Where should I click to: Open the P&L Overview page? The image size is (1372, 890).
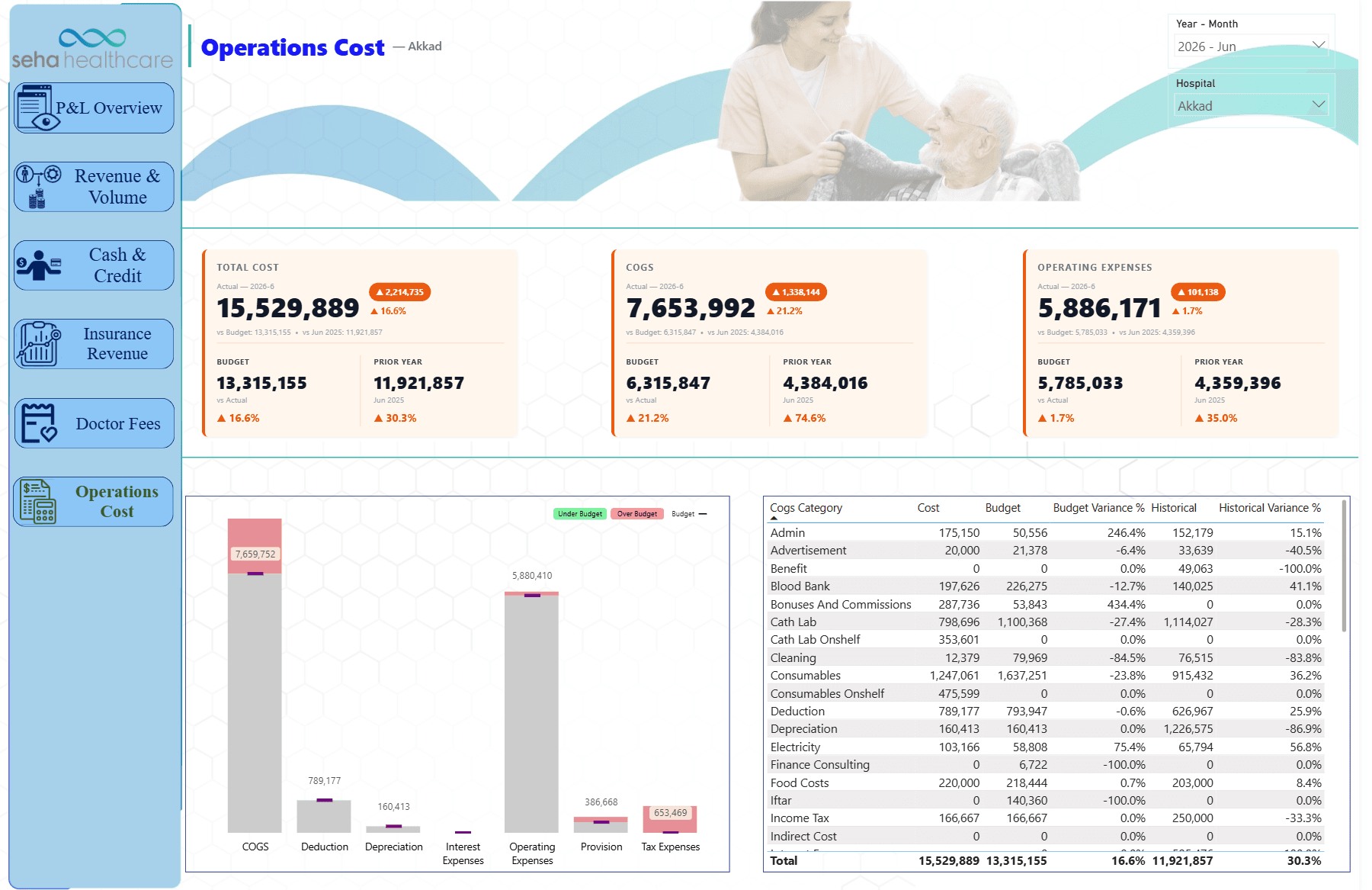[94, 108]
